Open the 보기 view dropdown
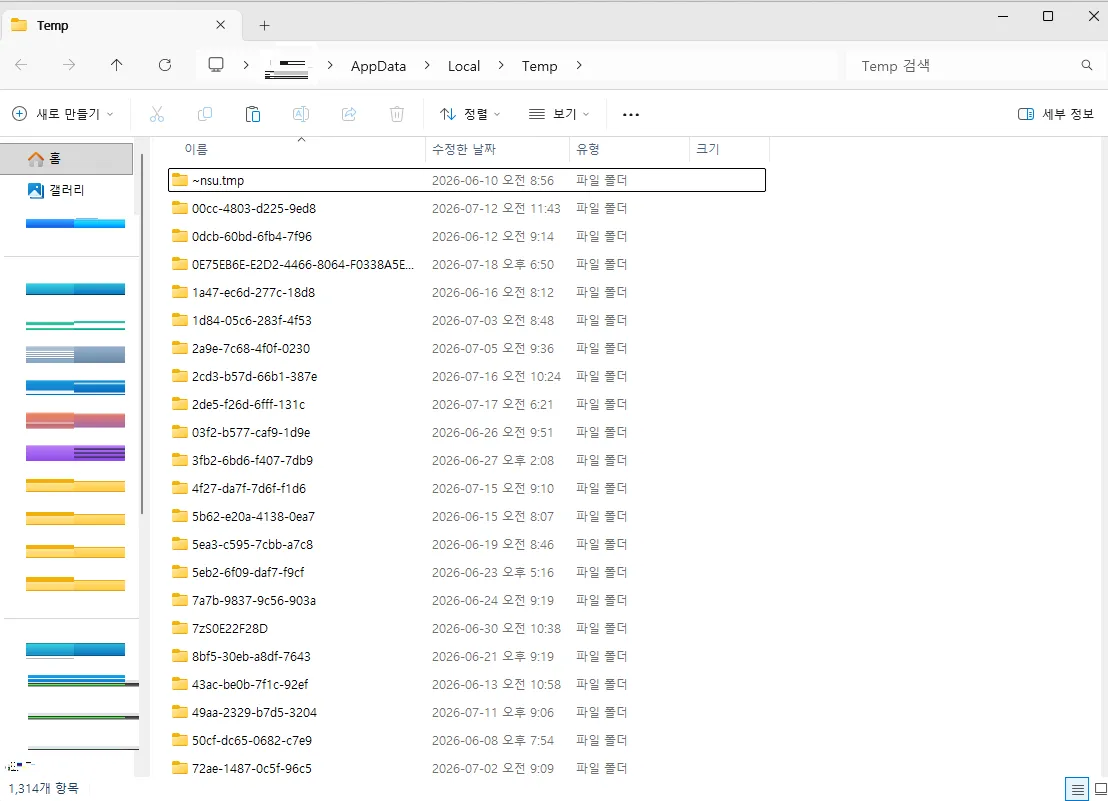This screenshot has height=801, width=1108. pyautogui.click(x=559, y=114)
